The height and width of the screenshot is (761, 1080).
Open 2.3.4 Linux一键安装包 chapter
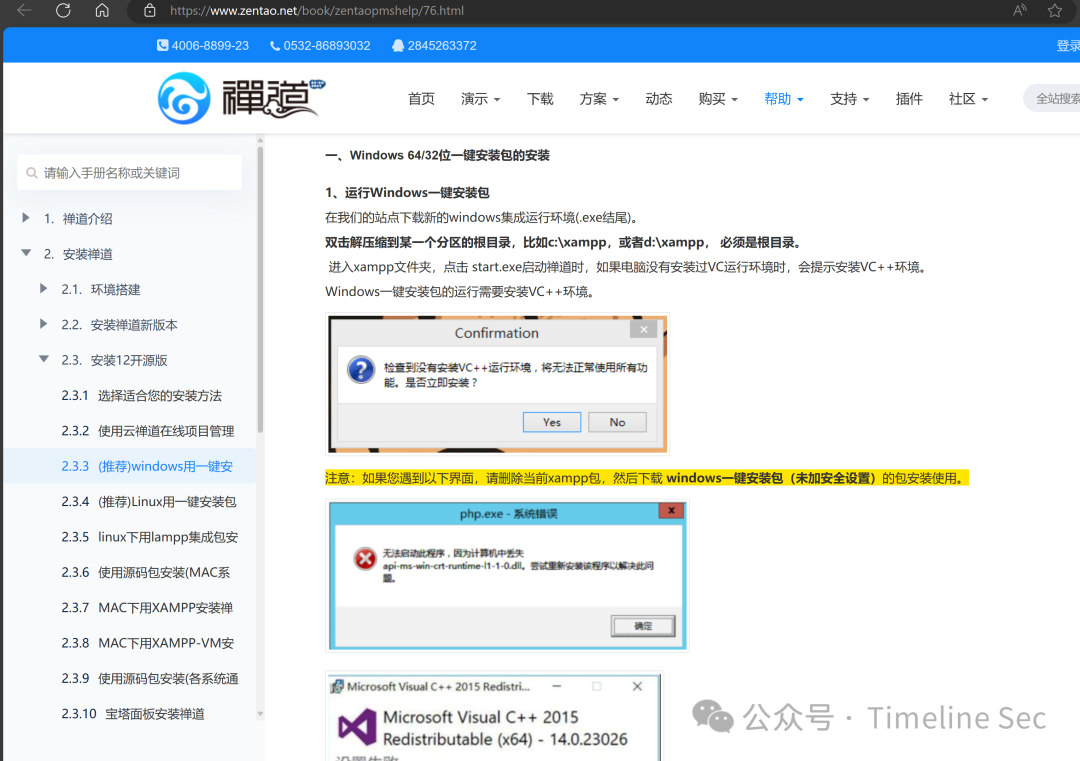(x=150, y=502)
